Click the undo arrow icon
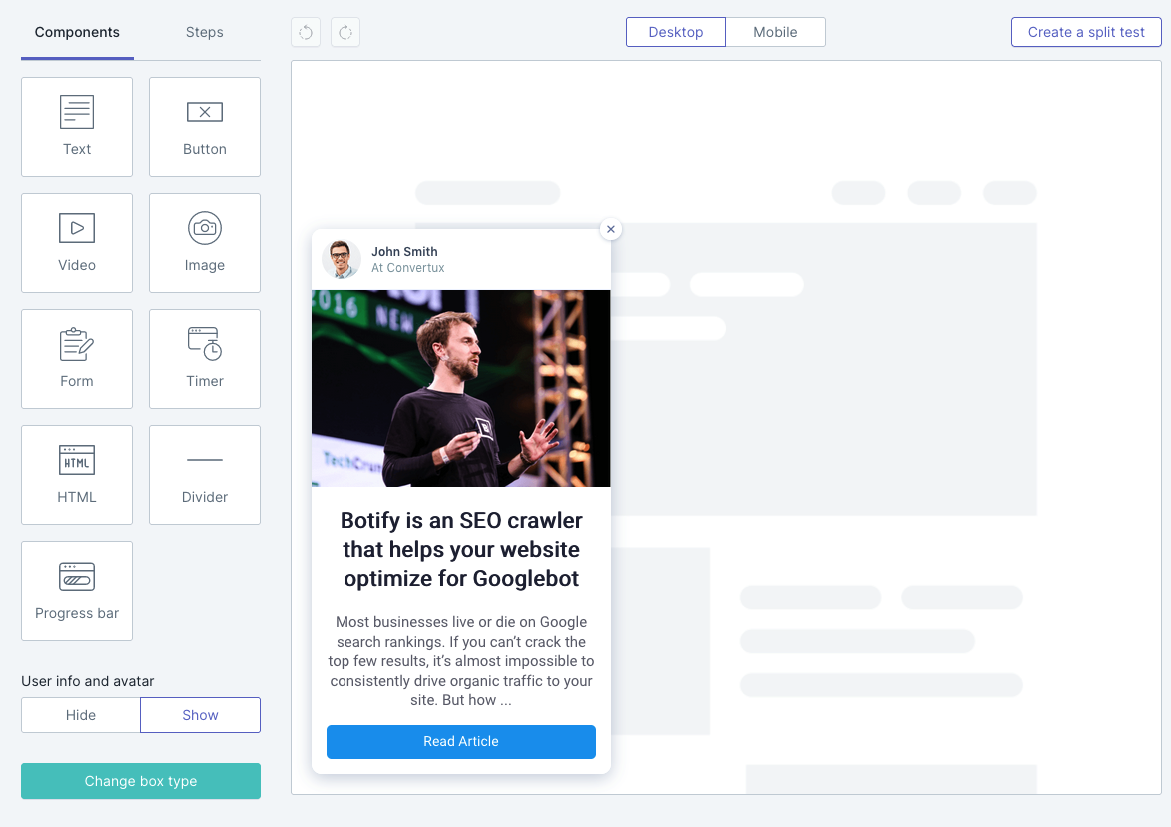 tap(306, 32)
